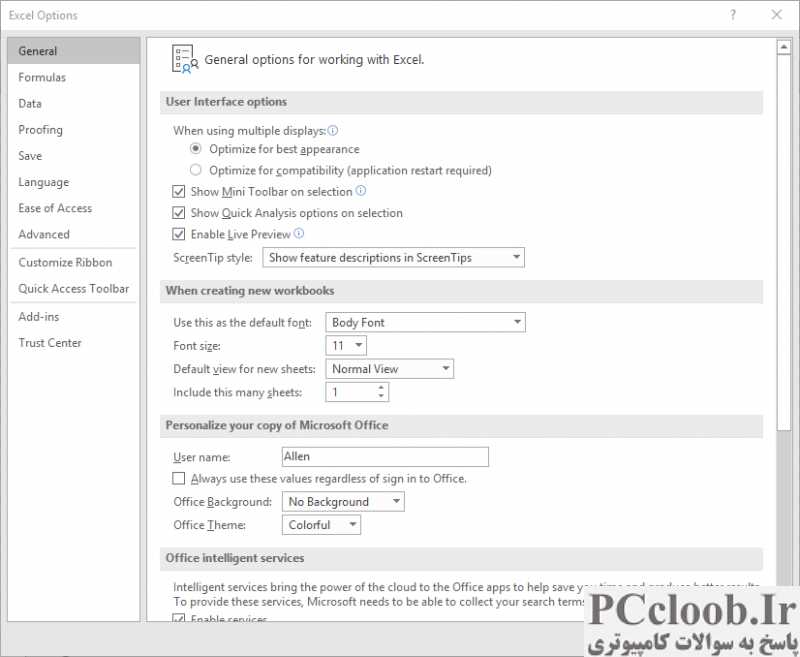Open the Trust Center category

(74, 343)
